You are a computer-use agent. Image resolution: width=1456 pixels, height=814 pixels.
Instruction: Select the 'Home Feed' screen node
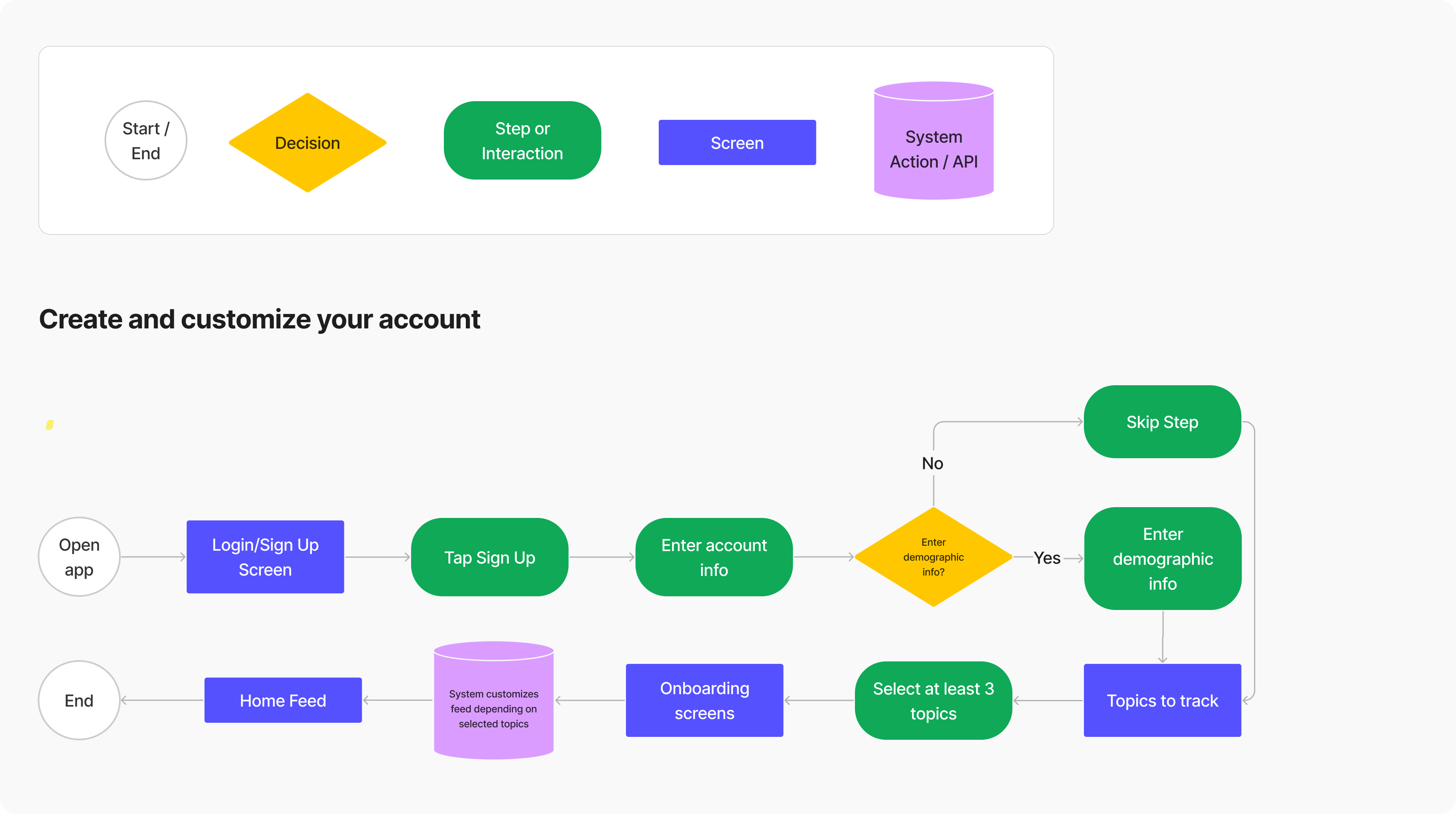pyautogui.click(x=282, y=700)
